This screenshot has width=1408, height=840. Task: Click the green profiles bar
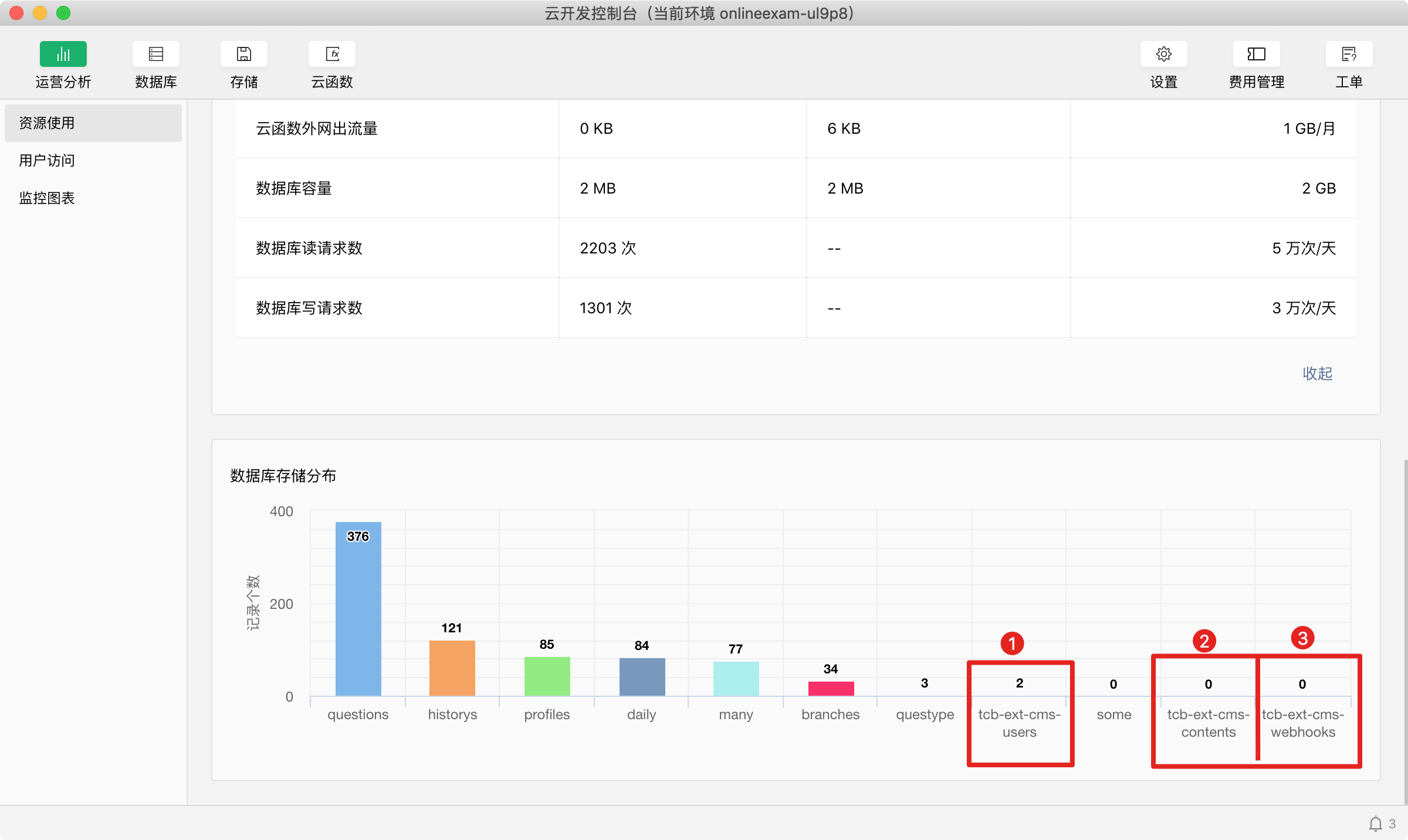click(547, 676)
